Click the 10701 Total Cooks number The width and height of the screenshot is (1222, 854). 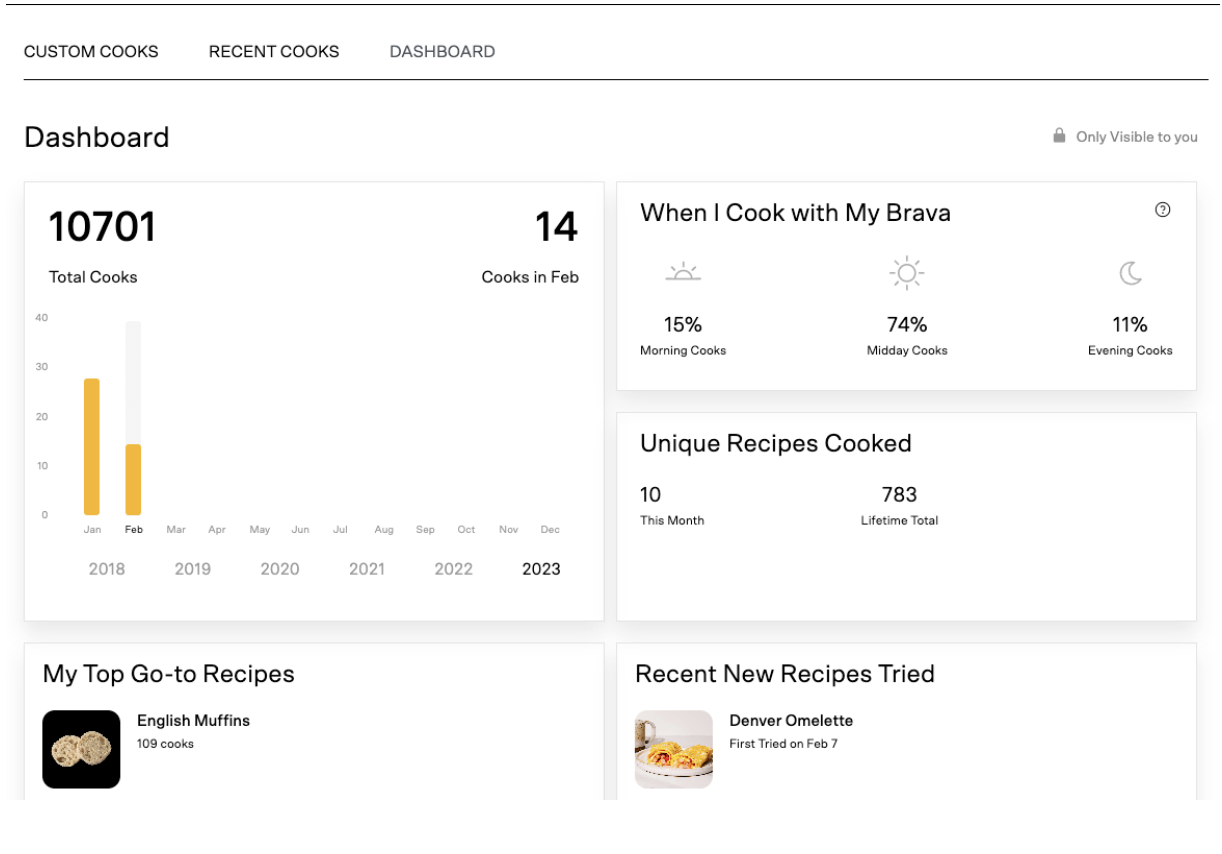103,227
